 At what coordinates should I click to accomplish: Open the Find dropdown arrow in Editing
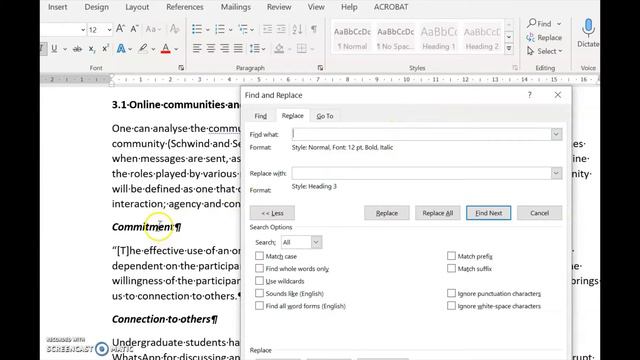(x=559, y=24)
